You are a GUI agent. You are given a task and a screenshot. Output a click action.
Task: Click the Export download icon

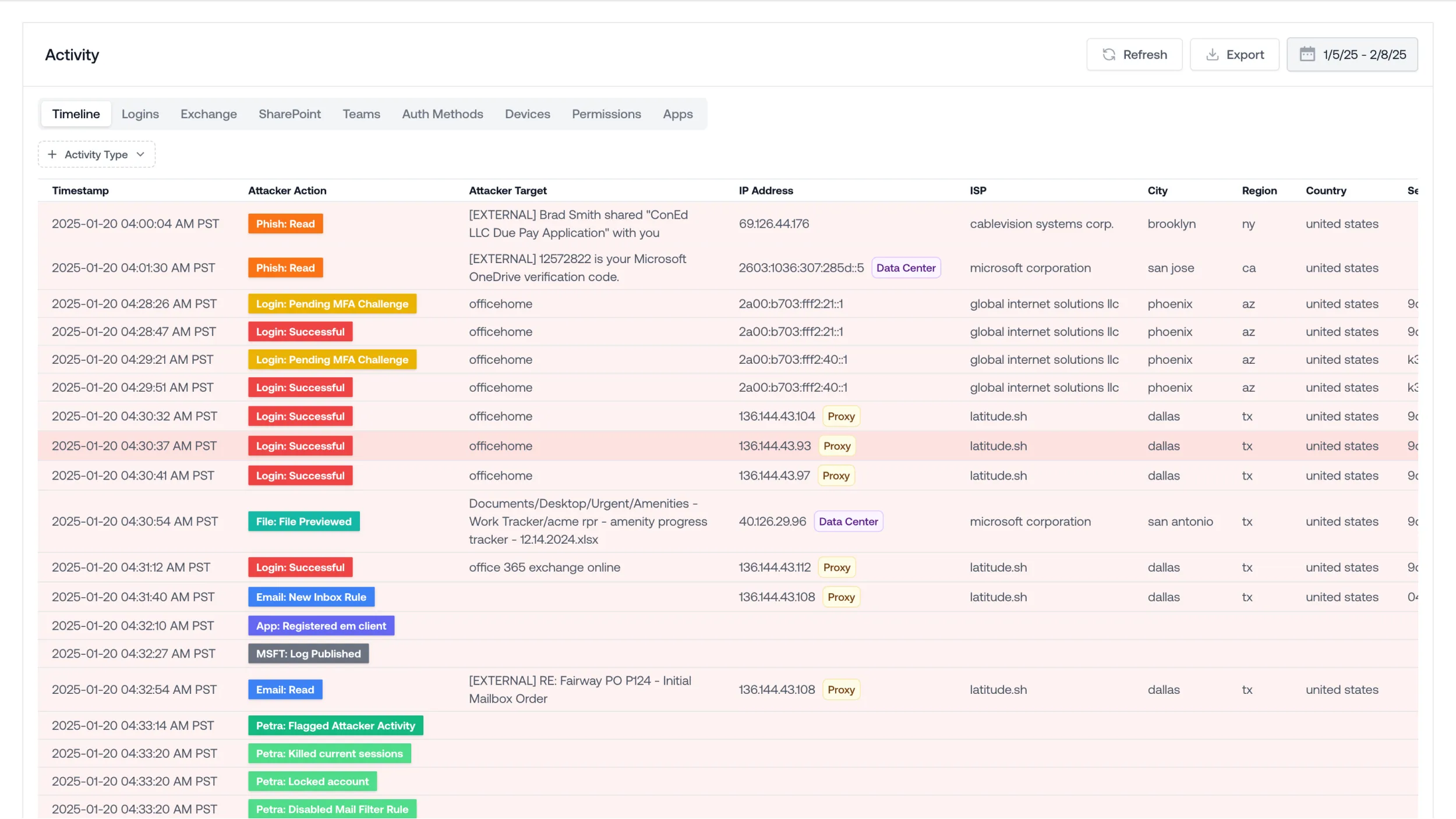1212,55
